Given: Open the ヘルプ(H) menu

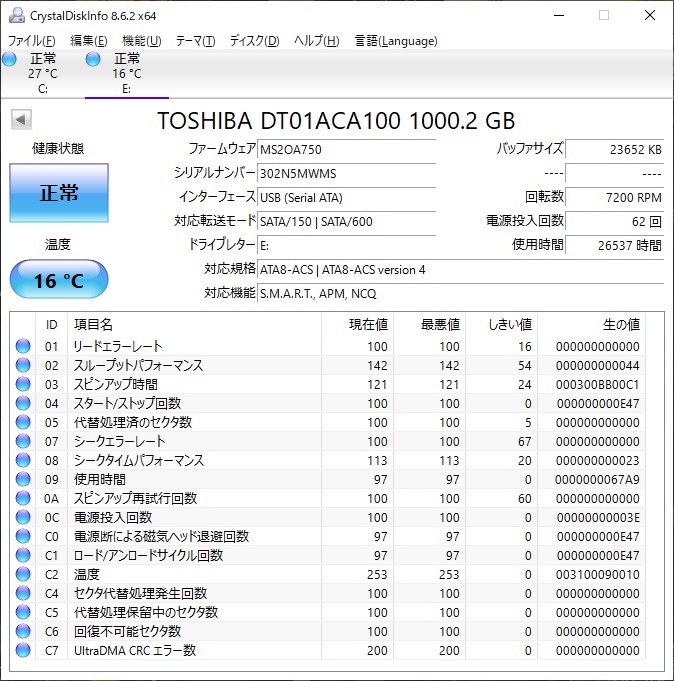Looking at the screenshot, I should coord(317,41).
